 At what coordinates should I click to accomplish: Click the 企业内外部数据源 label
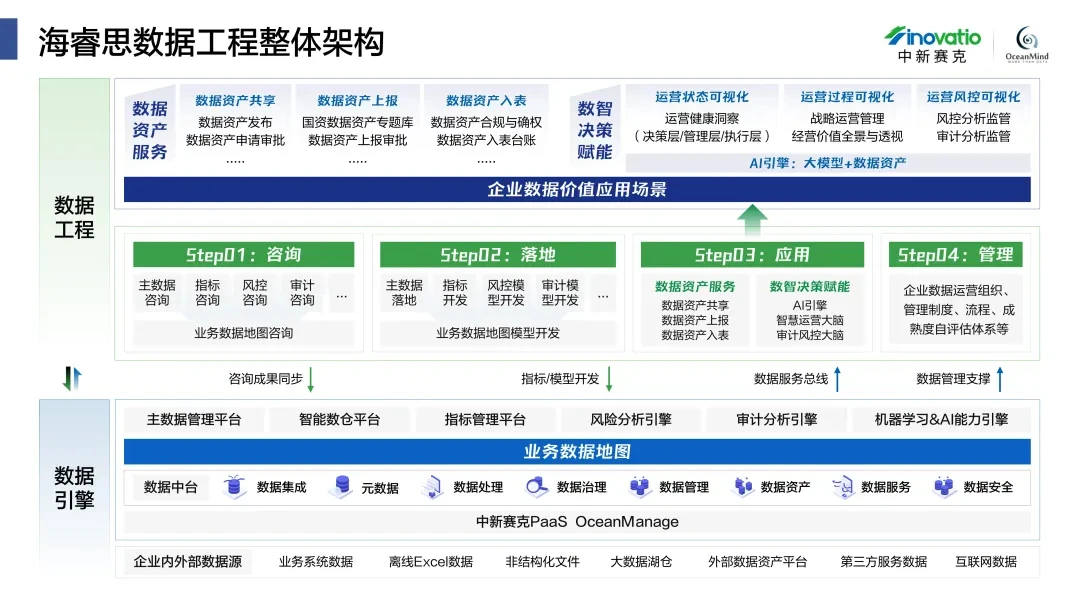(188, 561)
